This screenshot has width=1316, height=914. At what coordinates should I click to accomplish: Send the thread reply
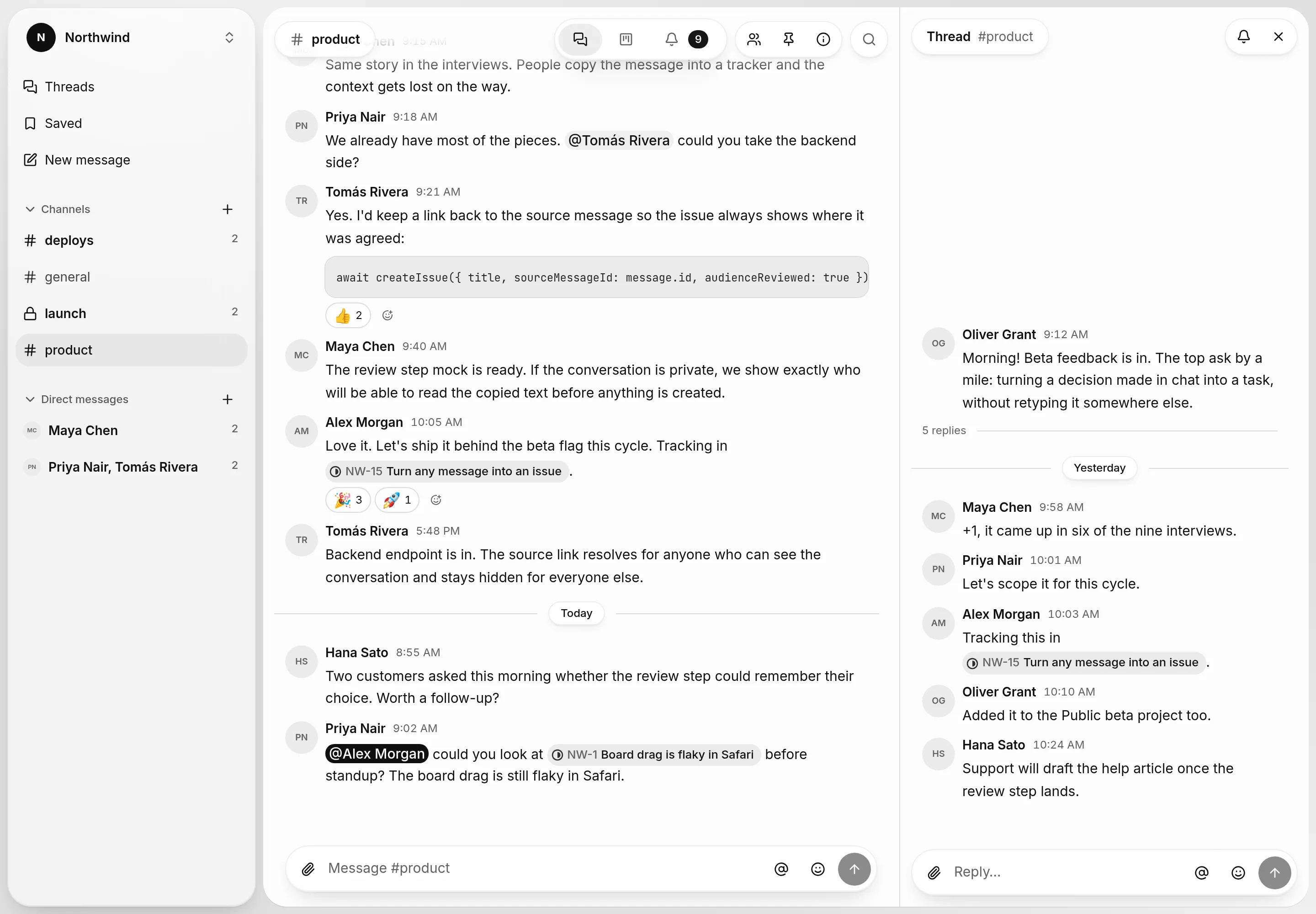(1274, 872)
